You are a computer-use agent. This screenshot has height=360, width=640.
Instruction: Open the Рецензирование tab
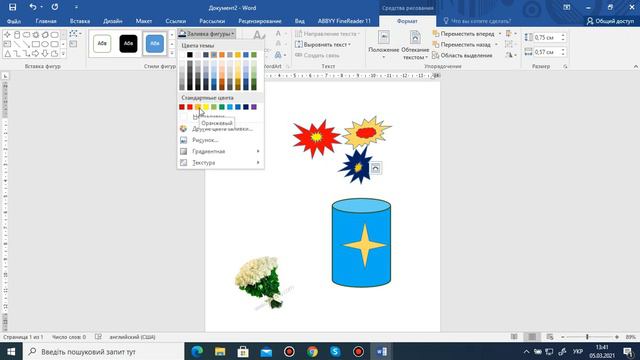[260, 21]
